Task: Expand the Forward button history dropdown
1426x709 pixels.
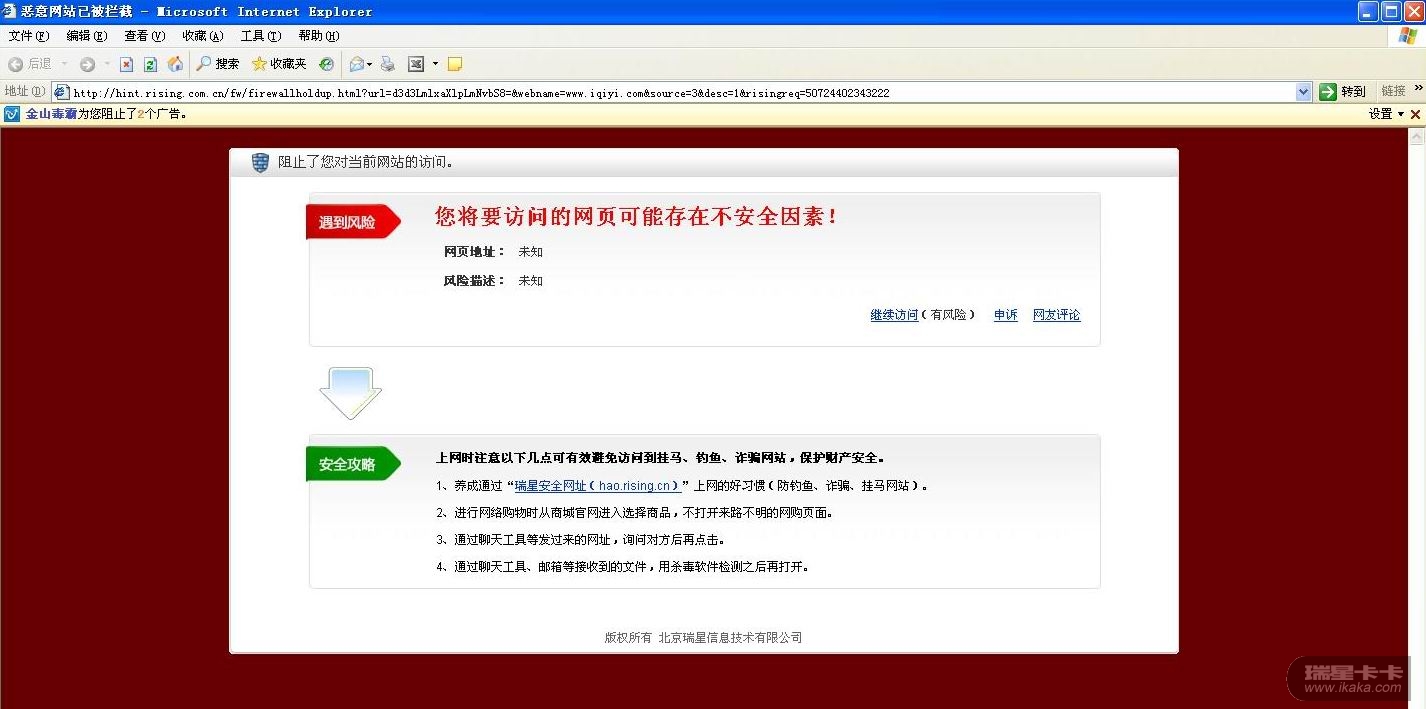Action: point(107,64)
